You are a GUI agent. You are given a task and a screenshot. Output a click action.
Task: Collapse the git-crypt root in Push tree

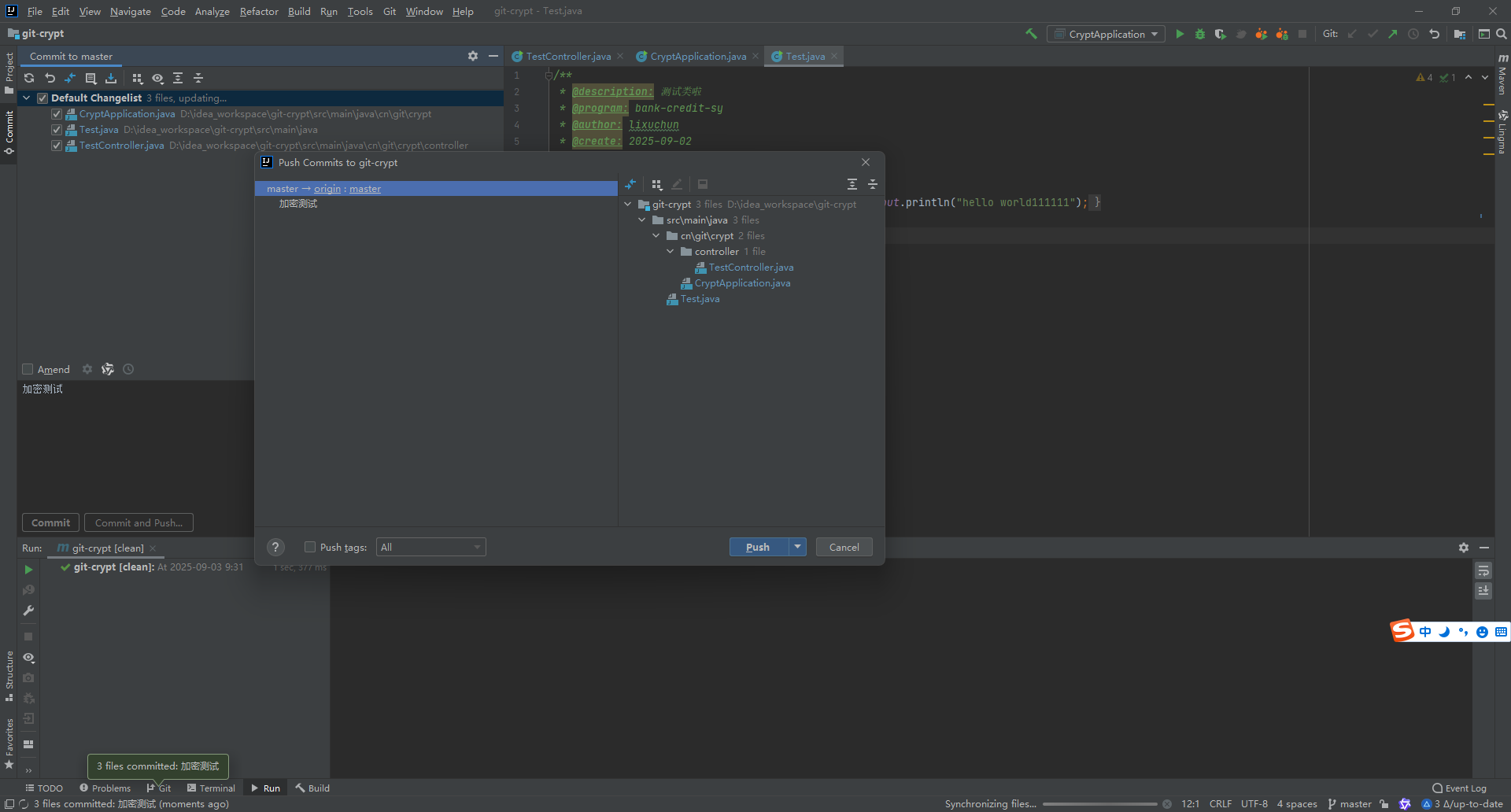pos(628,205)
